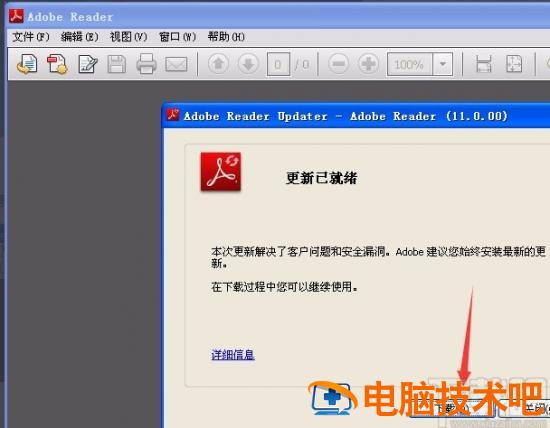Viewport: 550px width, 428px height.
Task: Click the page number input field
Action: (278, 64)
